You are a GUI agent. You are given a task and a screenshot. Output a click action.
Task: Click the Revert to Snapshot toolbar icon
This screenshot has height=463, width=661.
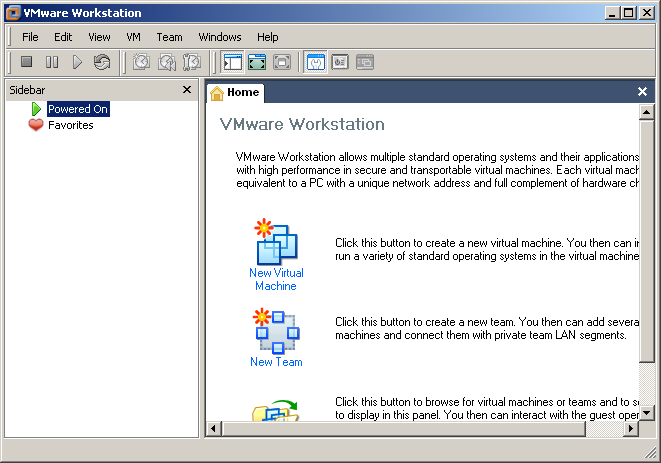pyautogui.click(x=167, y=62)
